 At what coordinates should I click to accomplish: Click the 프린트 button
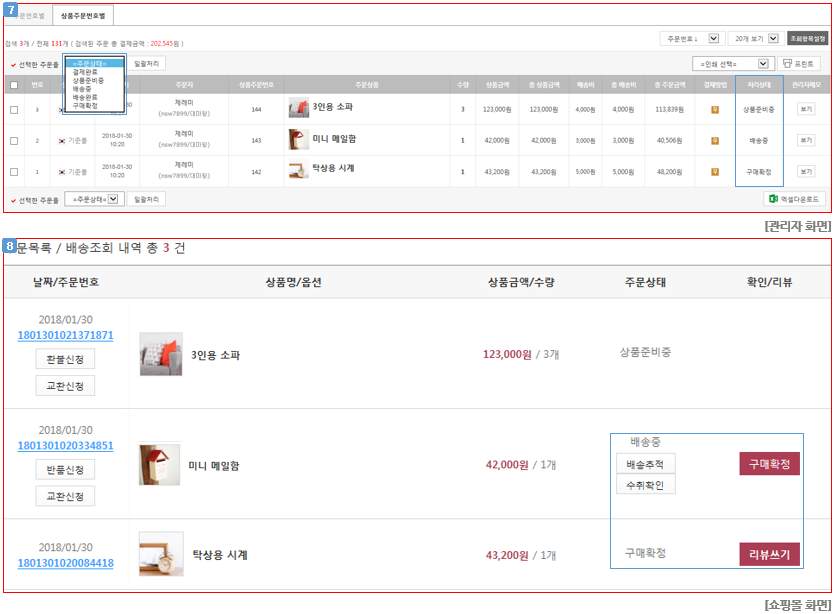[x=799, y=64]
